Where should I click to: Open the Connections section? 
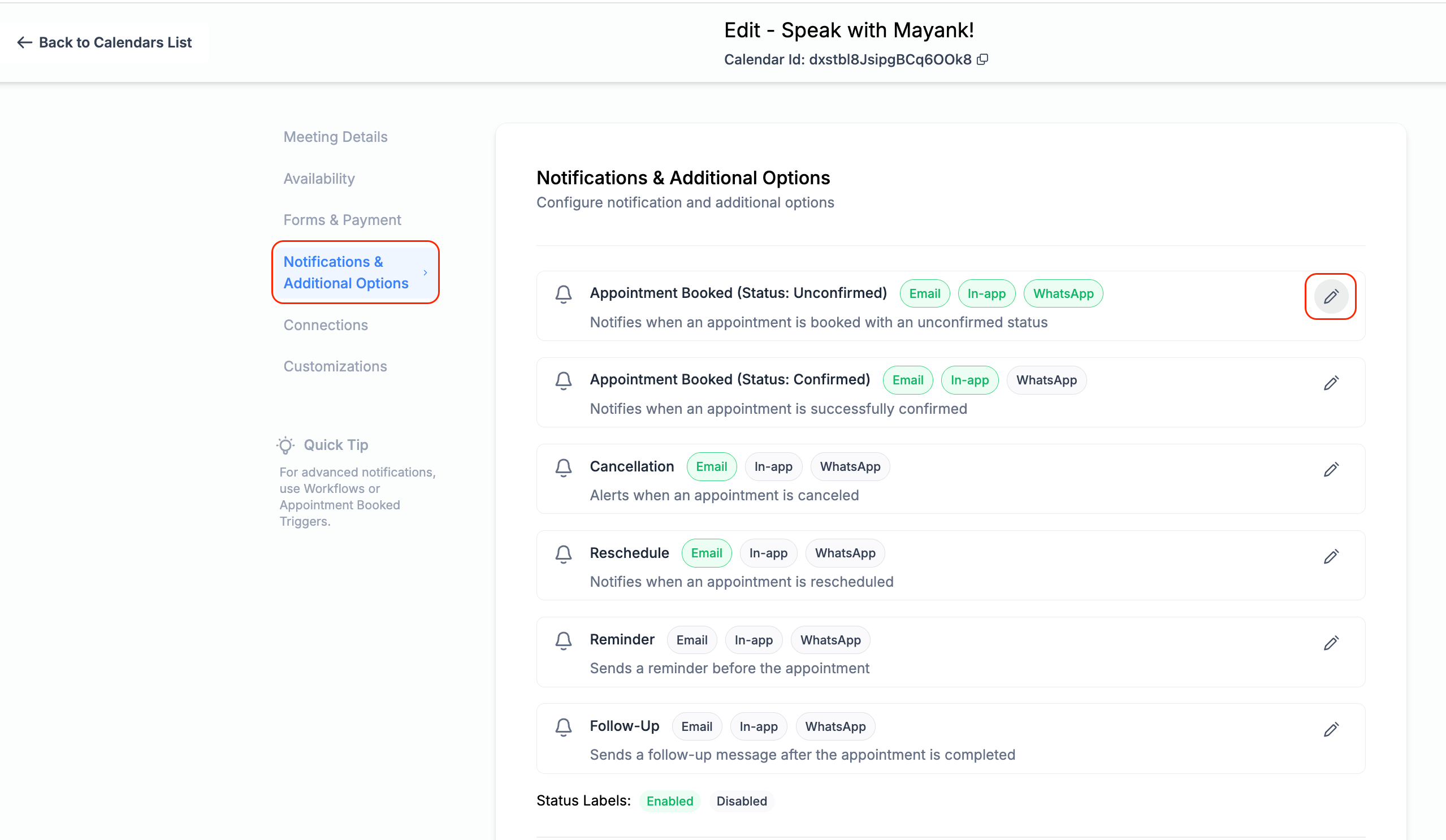326,325
